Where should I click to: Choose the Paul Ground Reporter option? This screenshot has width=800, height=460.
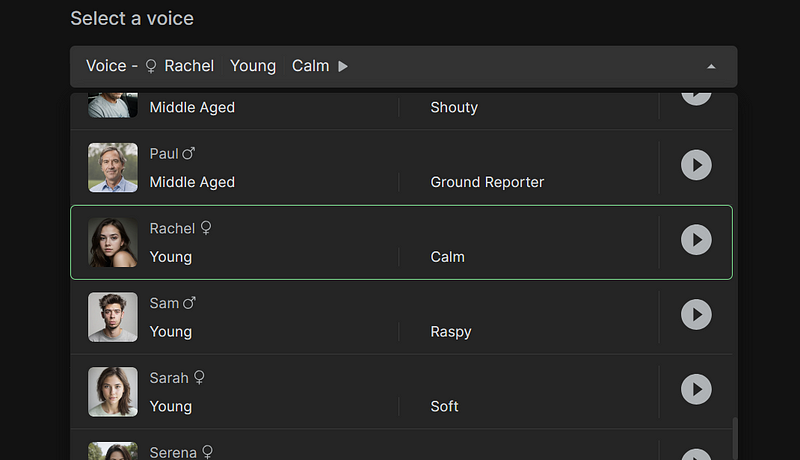point(402,167)
